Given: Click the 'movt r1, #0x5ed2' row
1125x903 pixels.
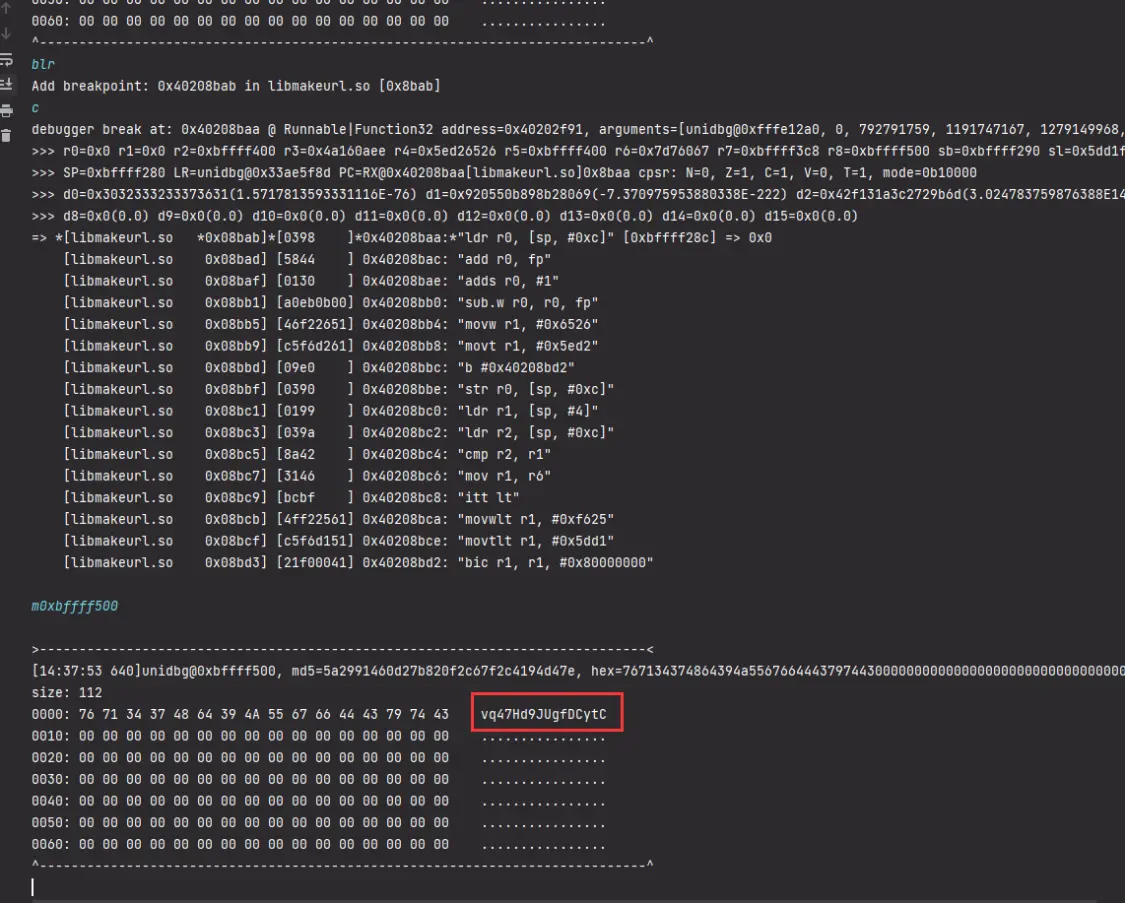Looking at the screenshot, I should [331, 346].
